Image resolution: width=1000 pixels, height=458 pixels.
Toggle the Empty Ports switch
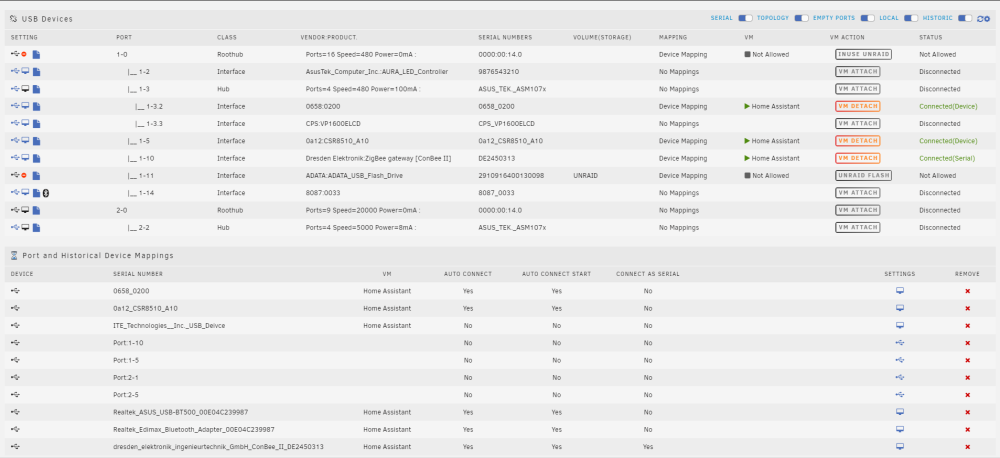tap(867, 18)
